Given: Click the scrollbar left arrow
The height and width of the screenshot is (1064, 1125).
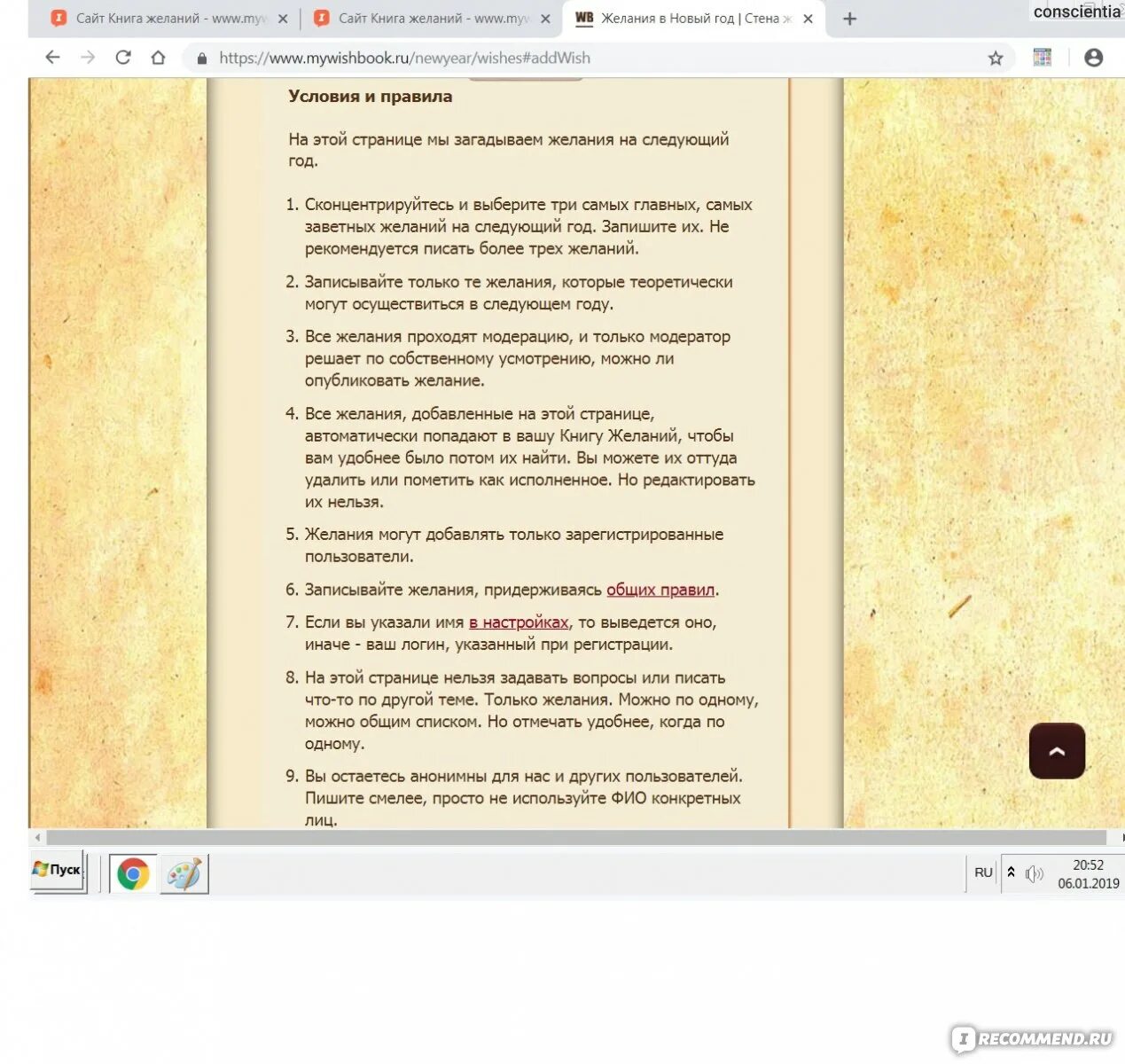Looking at the screenshot, I should click(37, 838).
